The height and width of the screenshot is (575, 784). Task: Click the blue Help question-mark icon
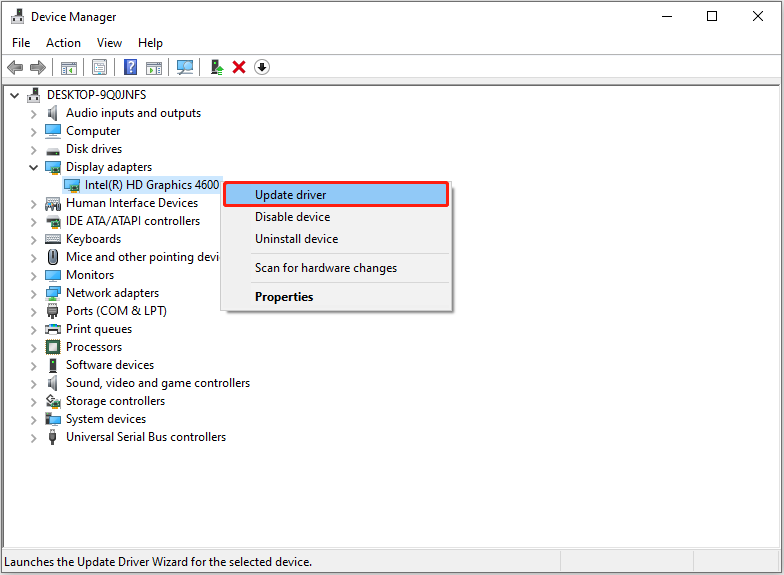130,67
